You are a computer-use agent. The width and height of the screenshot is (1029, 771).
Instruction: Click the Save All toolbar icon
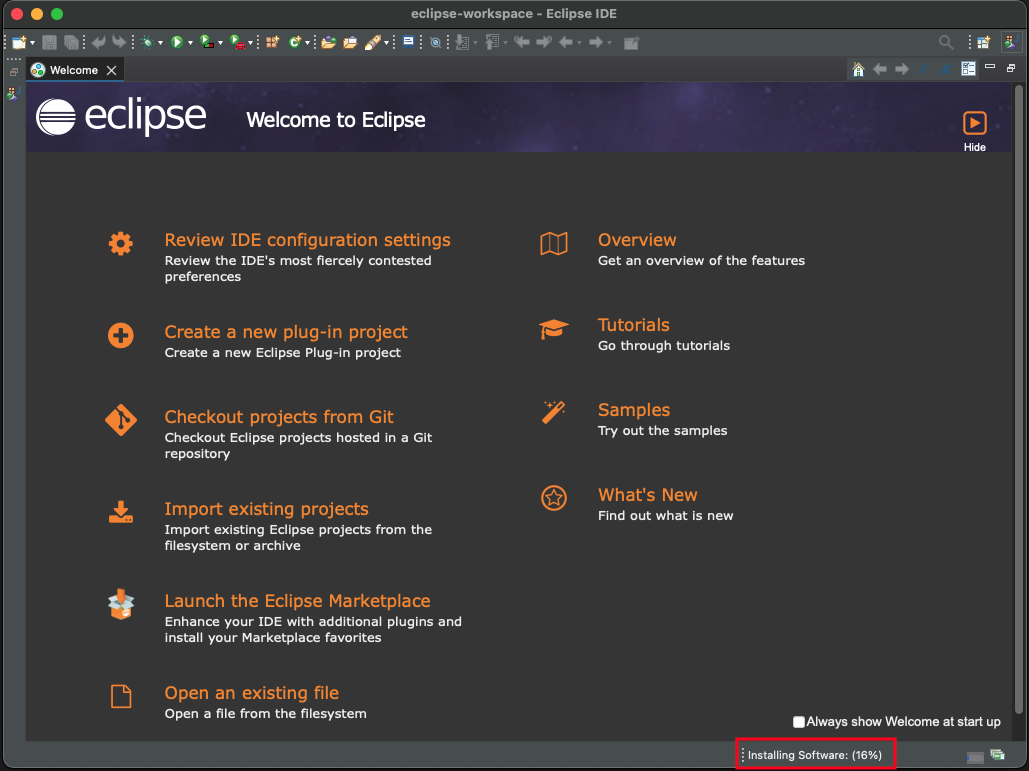(x=71, y=43)
